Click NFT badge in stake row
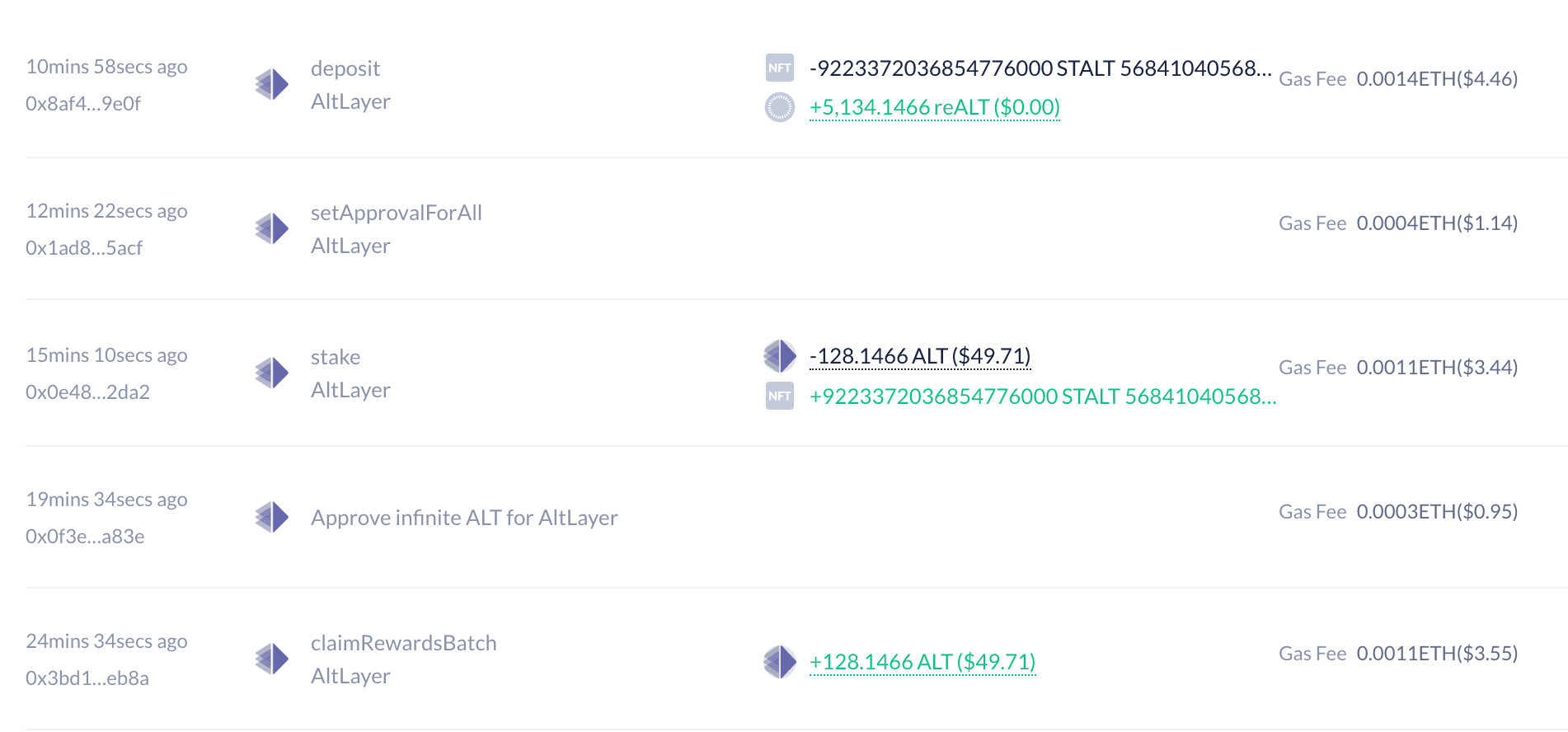This screenshot has width=1568, height=732. (x=780, y=396)
